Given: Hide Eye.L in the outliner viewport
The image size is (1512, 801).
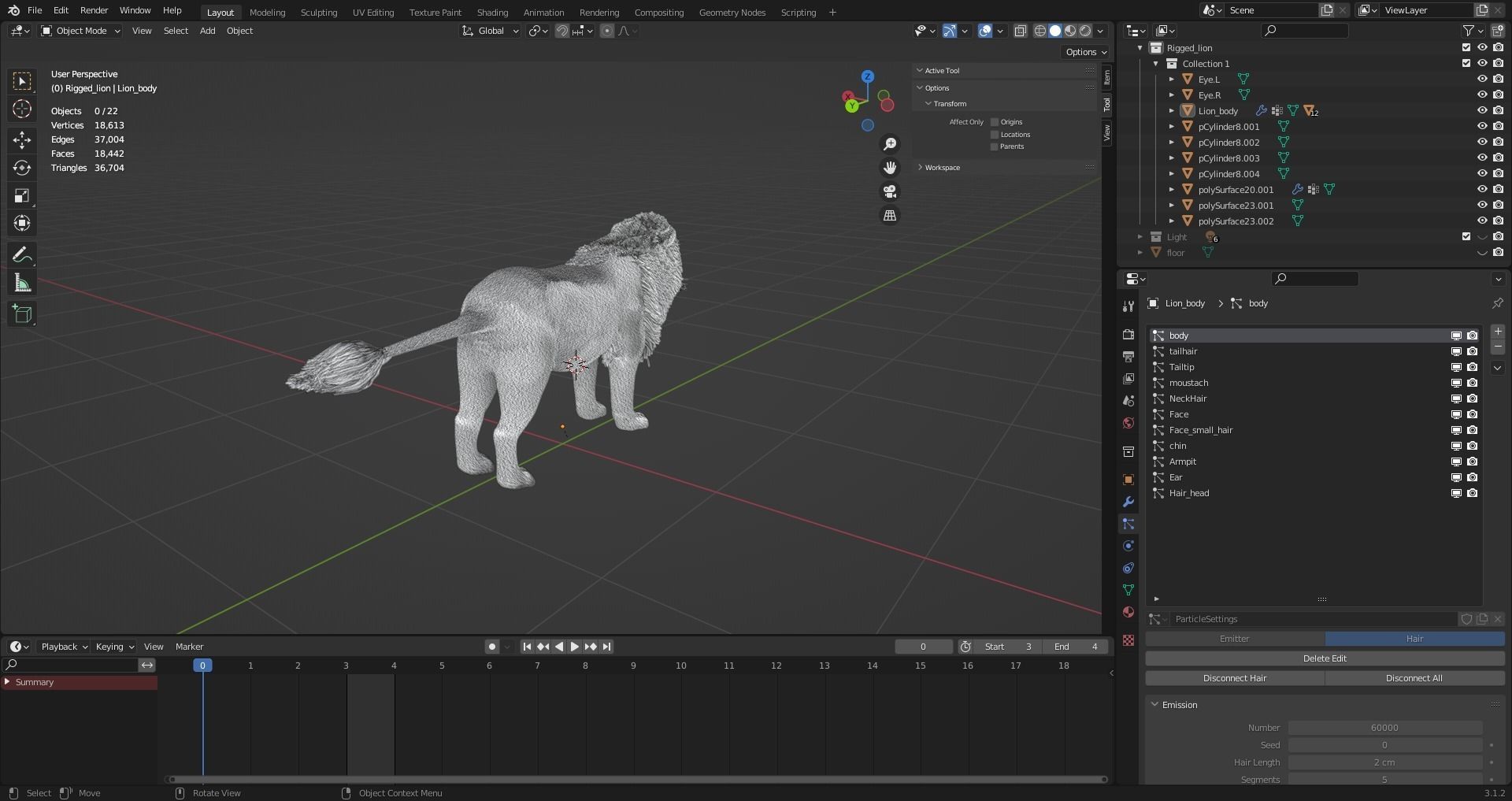Looking at the screenshot, I should pos(1481,79).
